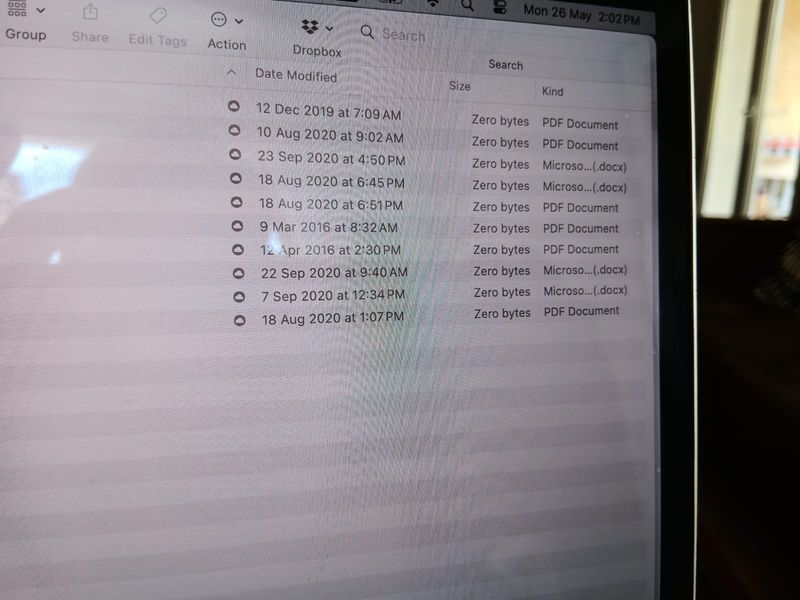Screen dimensions: 800x600
Task: Click the status icon beside 18 Aug 2020 1:07 PM
Action: 239,320
